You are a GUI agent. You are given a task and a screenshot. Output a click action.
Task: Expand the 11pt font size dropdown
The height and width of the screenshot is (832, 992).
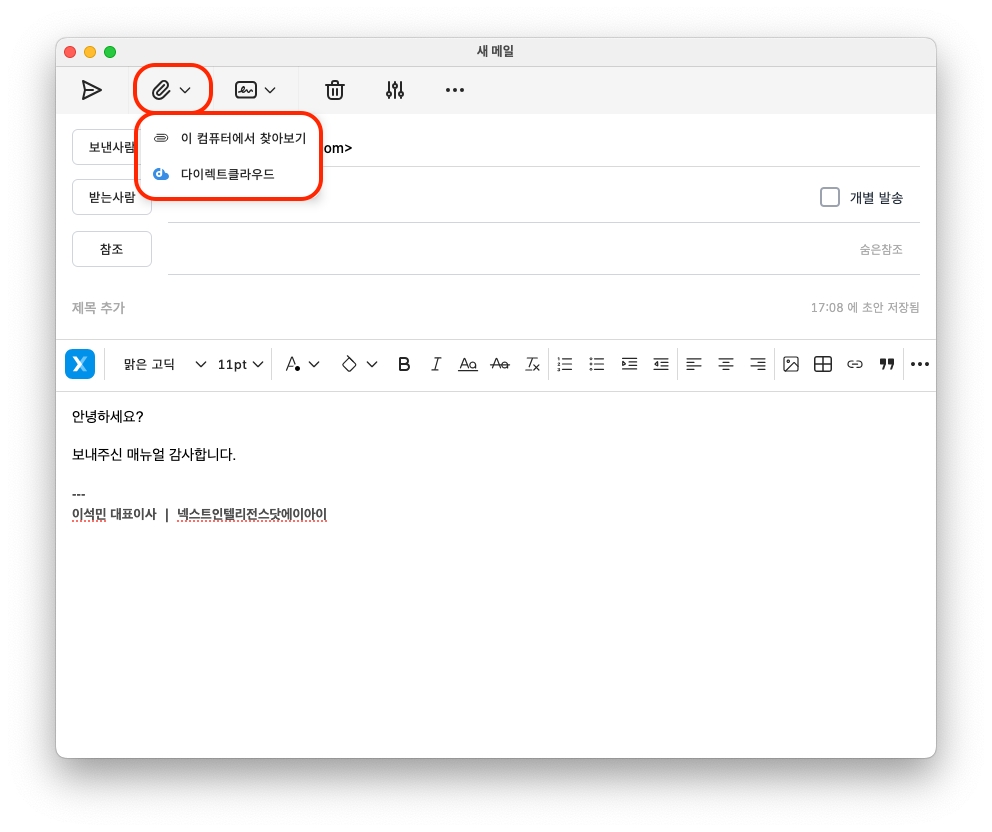tap(241, 364)
